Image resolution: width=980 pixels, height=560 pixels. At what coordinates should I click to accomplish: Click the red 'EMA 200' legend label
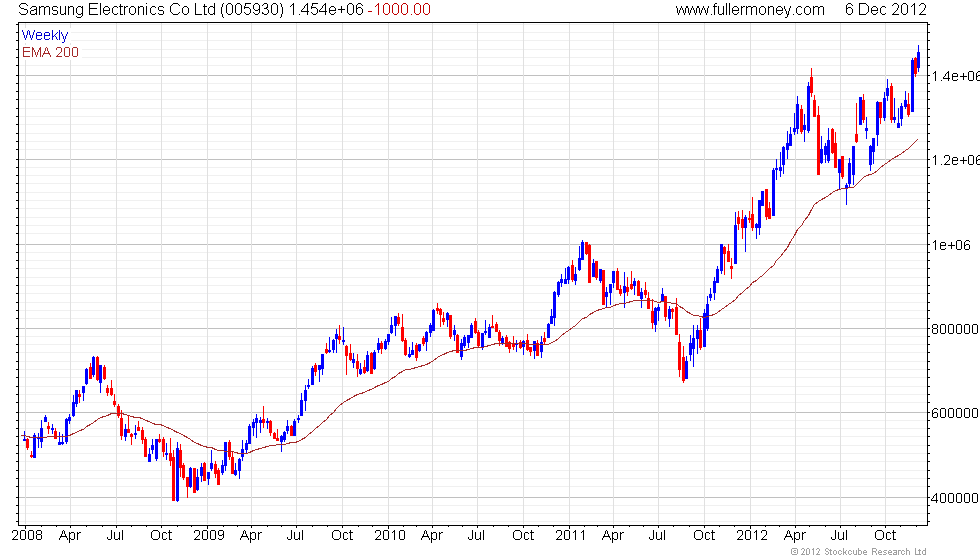(50, 52)
